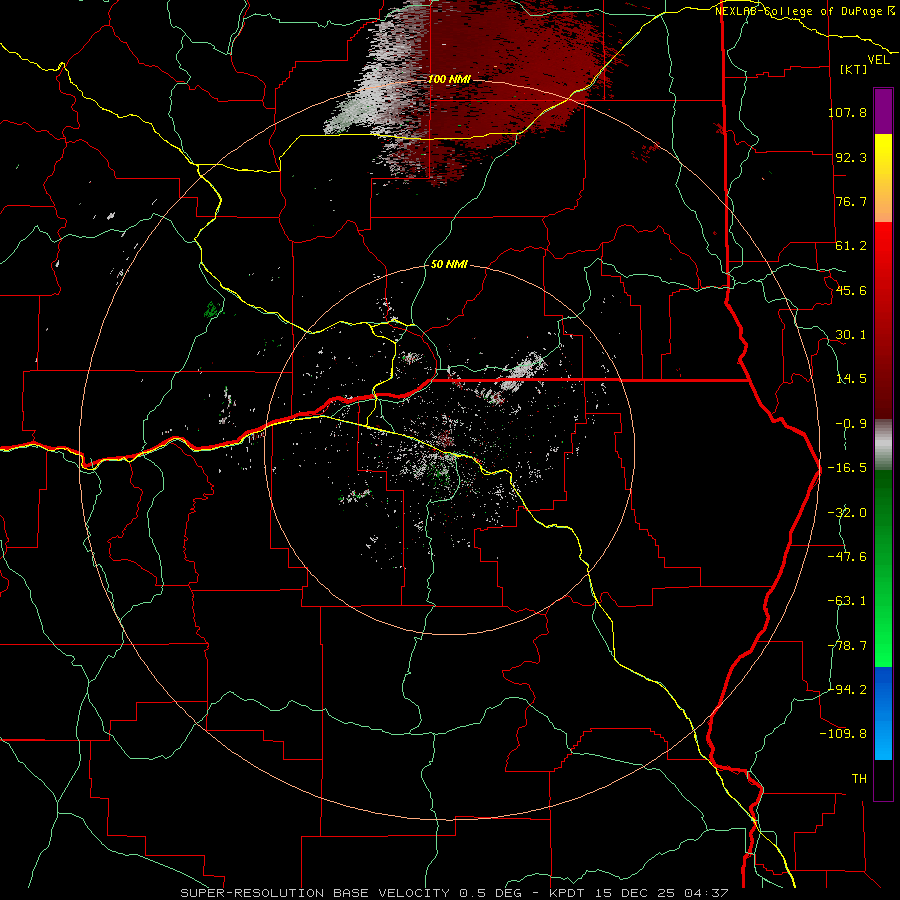
Task: Click the -109.8 velocity scale value
Action: coord(843,734)
